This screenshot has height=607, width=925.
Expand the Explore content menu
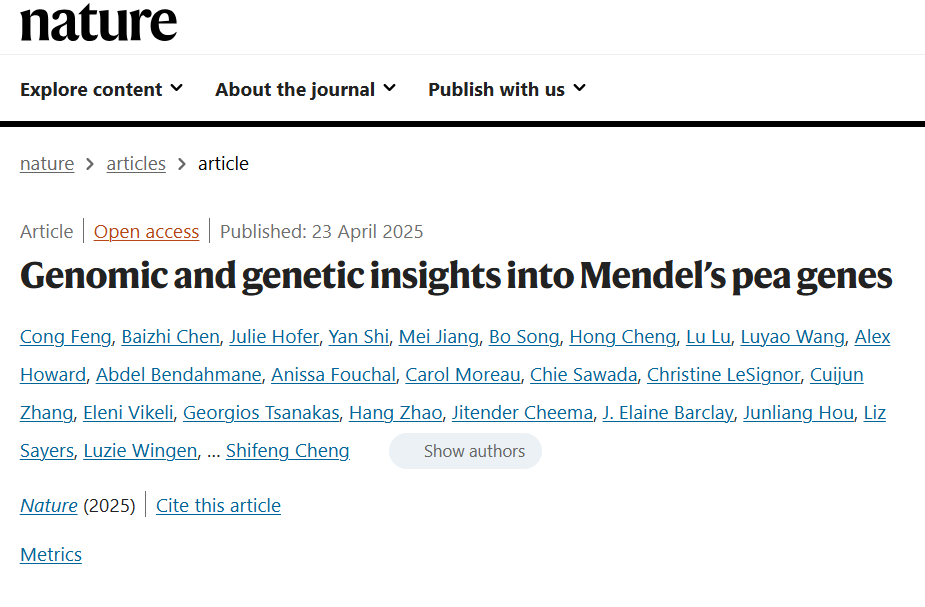(101, 89)
